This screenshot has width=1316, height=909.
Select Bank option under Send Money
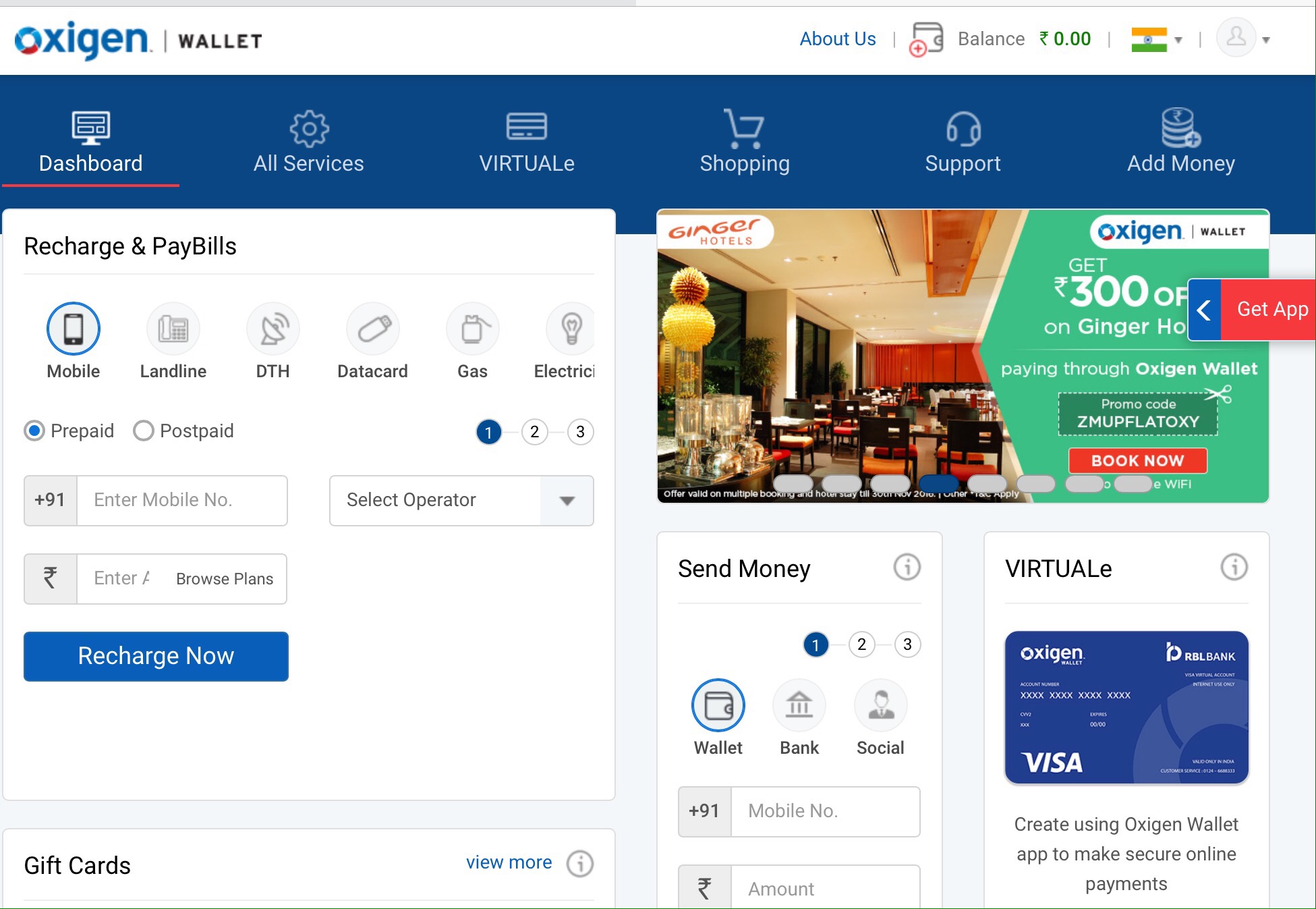[799, 706]
